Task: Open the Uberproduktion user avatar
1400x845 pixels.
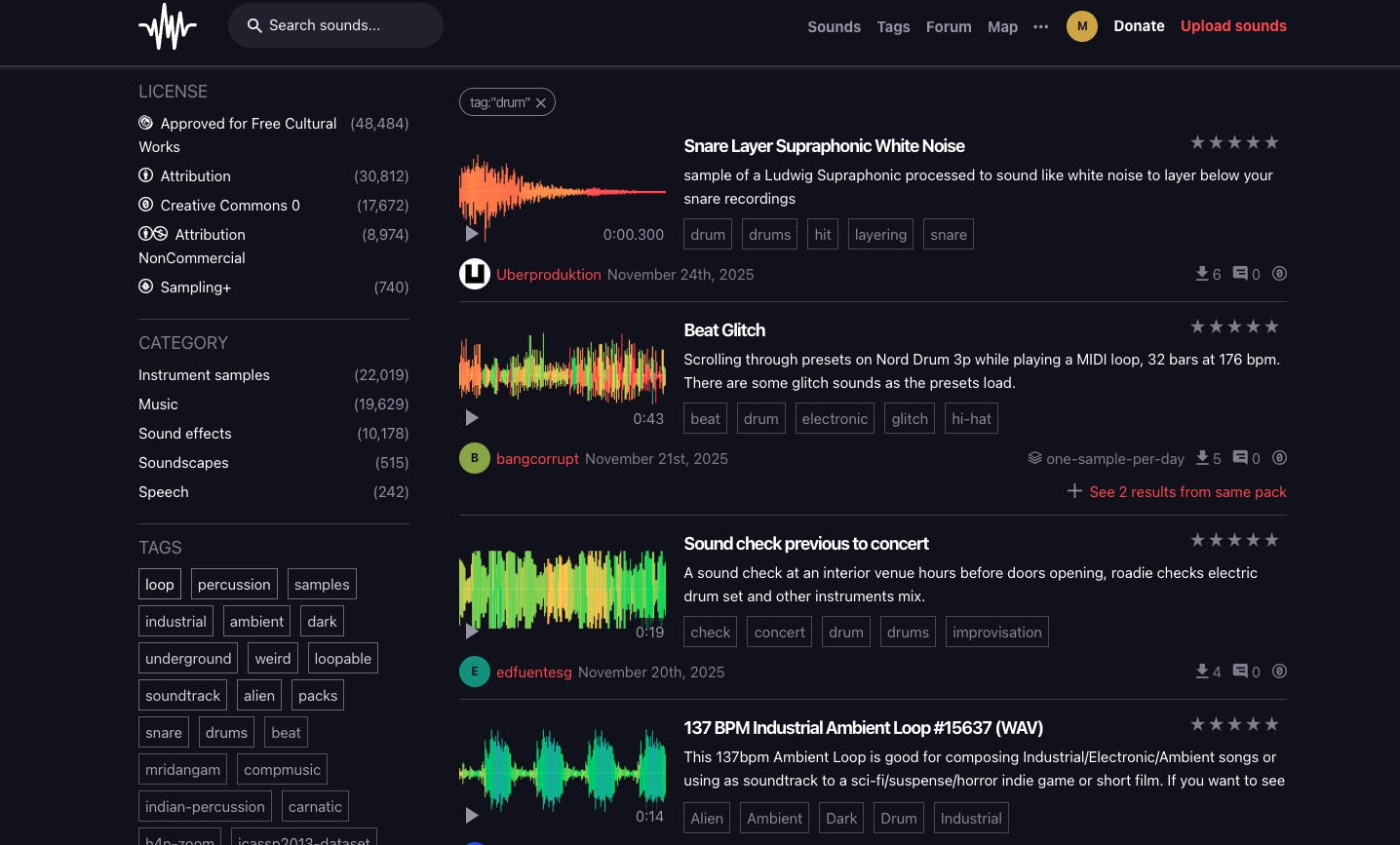Action: coord(475,274)
